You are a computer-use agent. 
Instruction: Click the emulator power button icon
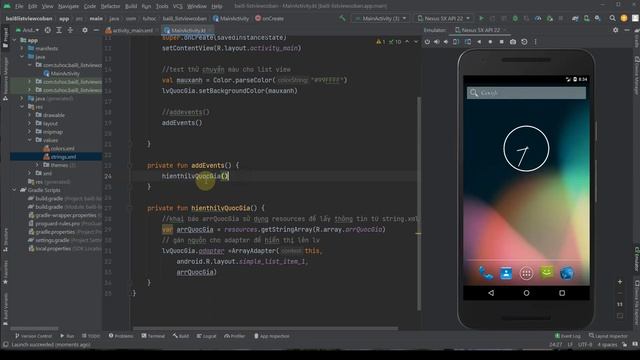[427, 42]
